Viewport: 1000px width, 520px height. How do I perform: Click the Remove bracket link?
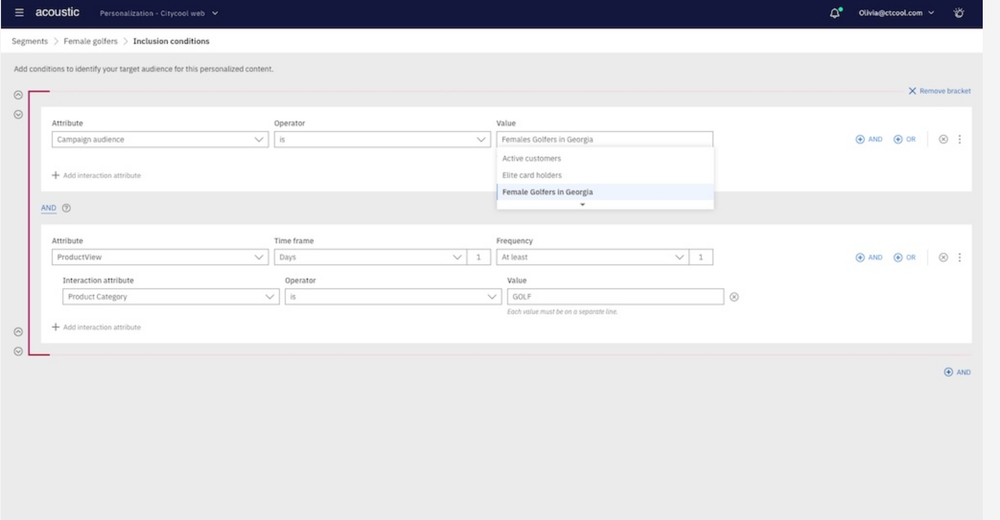pyautogui.click(x=939, y=91)
